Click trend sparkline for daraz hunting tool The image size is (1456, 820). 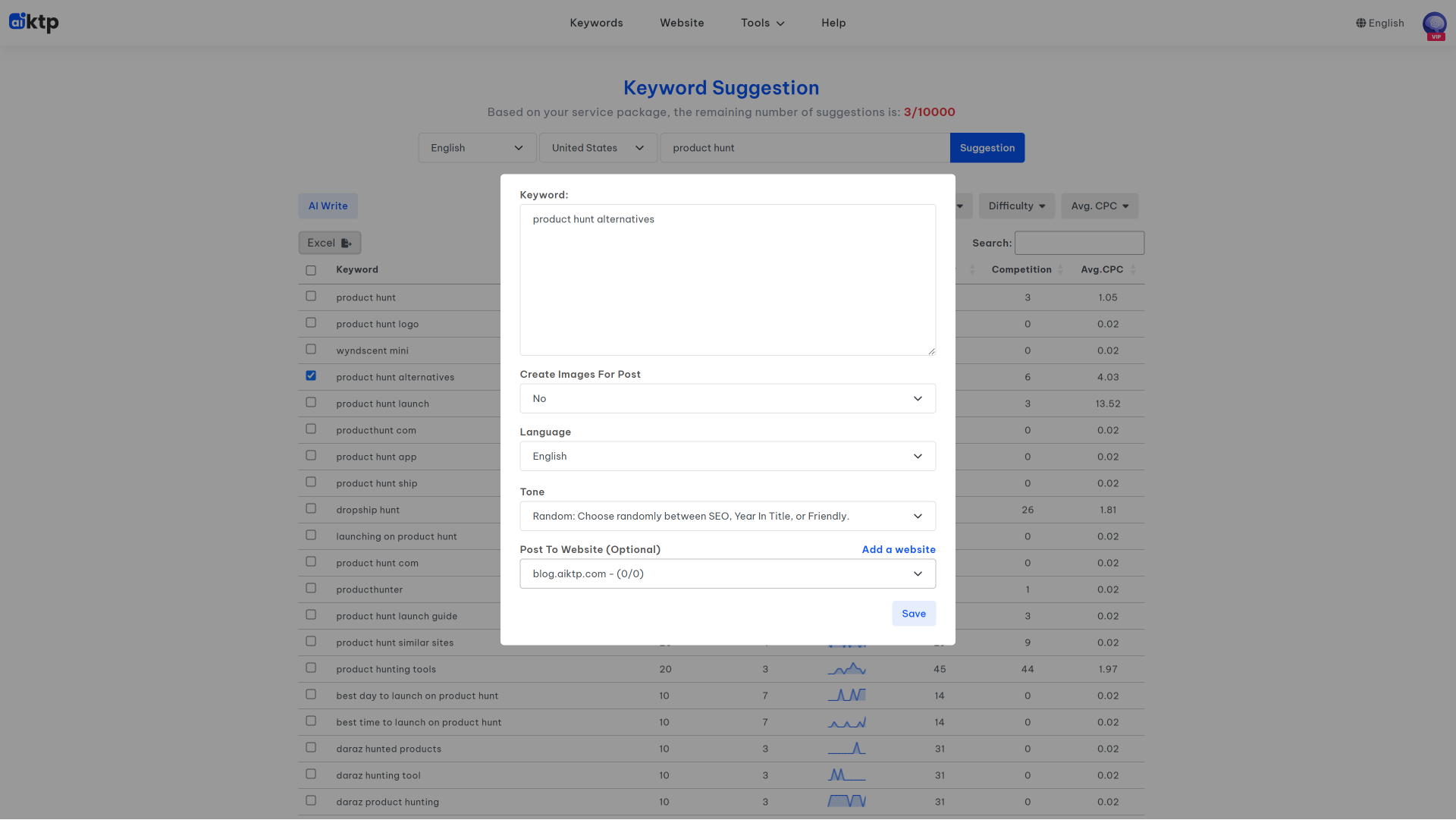pos(846,775)
